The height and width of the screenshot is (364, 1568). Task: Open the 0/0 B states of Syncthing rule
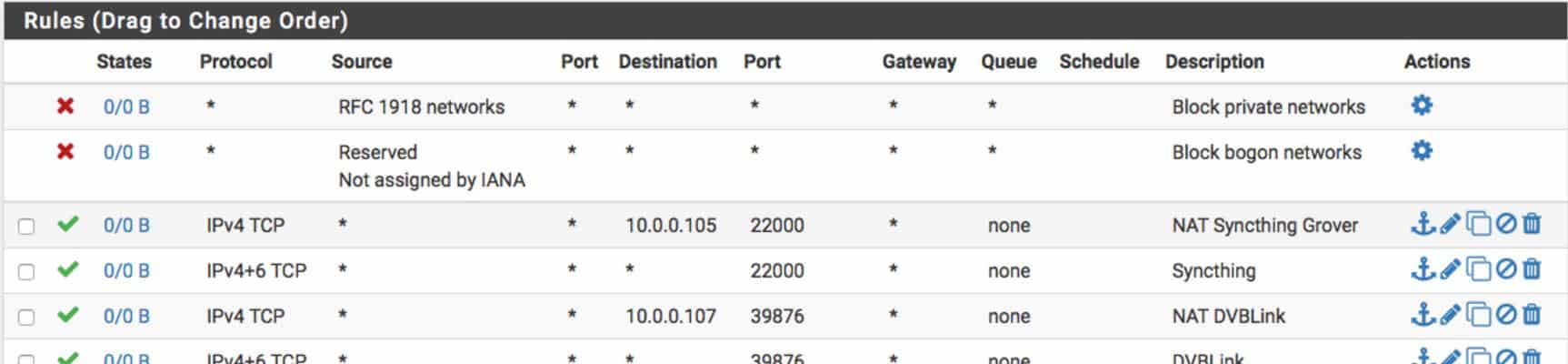click(x=126, y=270)
